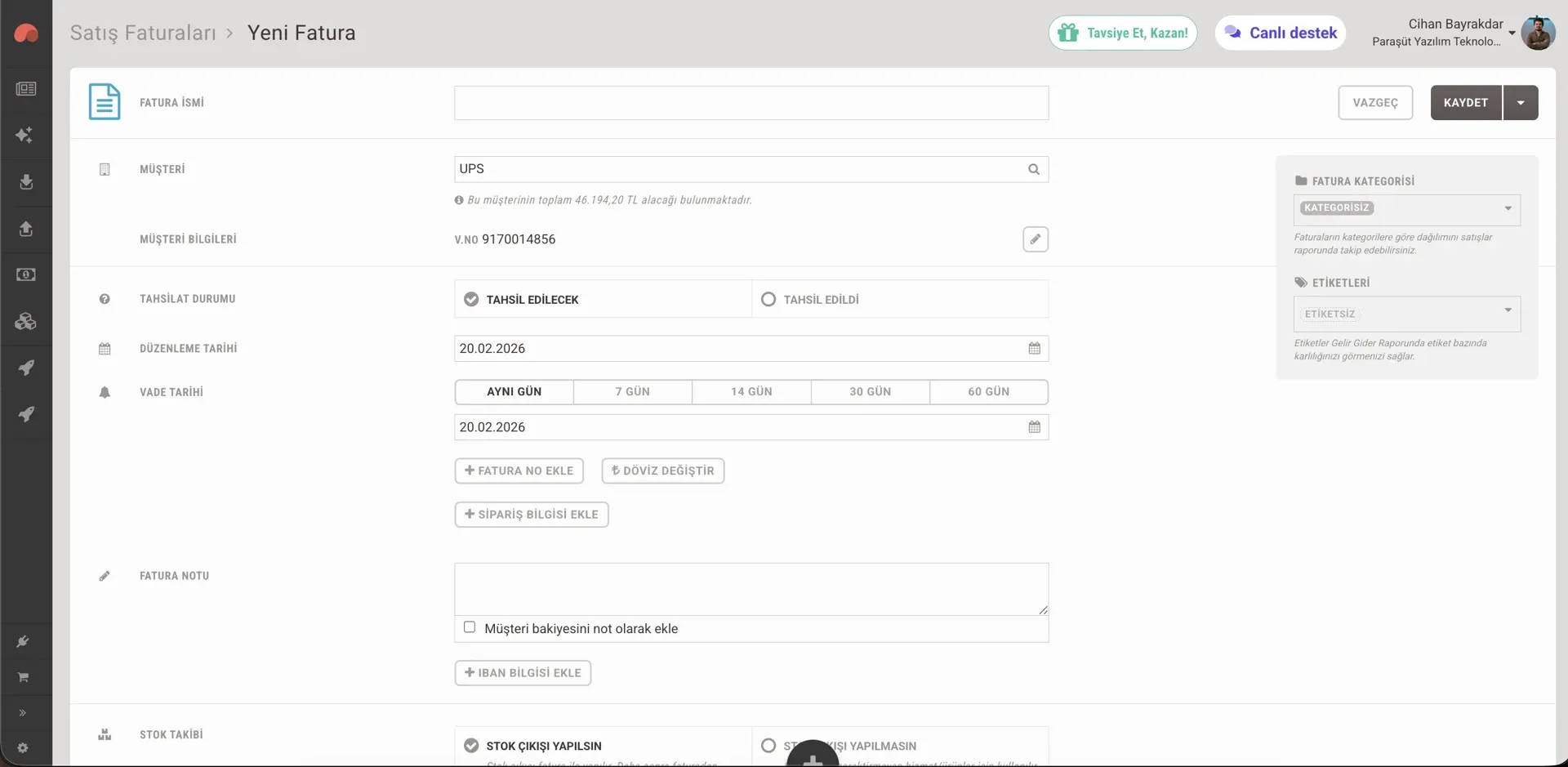This screenshot has height=767, width=1568.
Task: Click the Kaydet button
Action: 1466,103
